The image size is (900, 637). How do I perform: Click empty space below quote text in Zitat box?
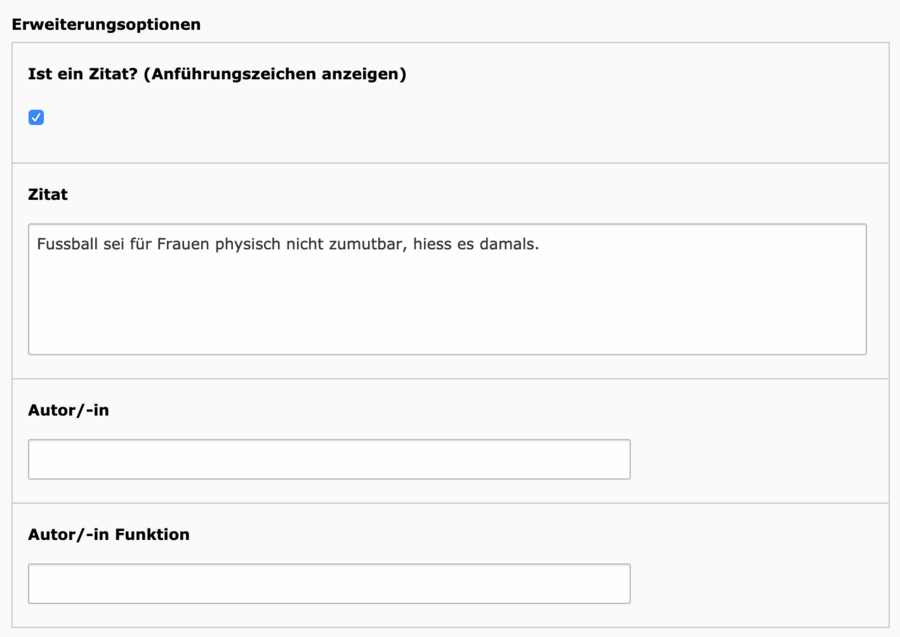(447, 304)
